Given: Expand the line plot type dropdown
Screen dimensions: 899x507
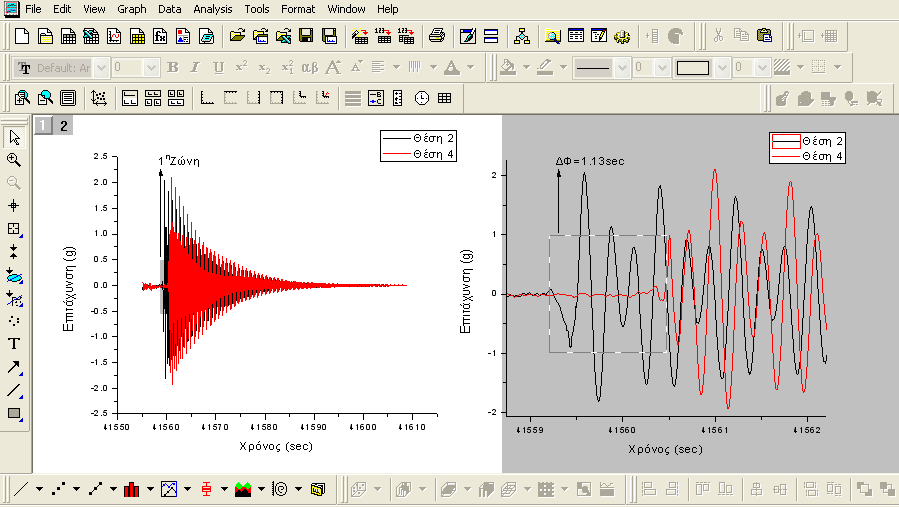Looking at the screenshot, I should tap(40, 489).
